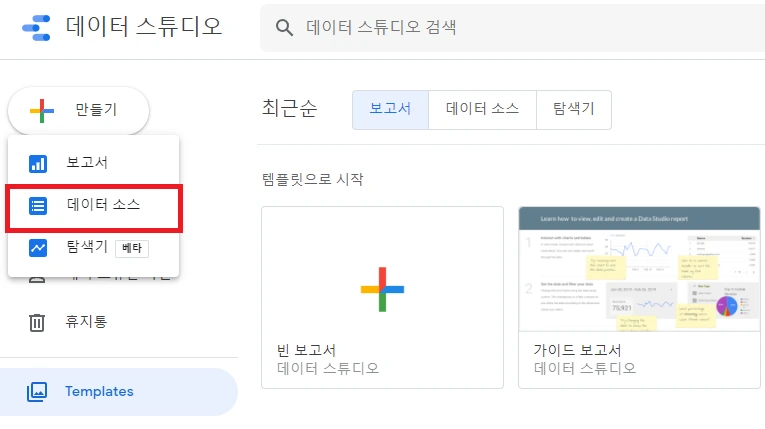Choose 탐색기 from the create menu

click(94, 247)
